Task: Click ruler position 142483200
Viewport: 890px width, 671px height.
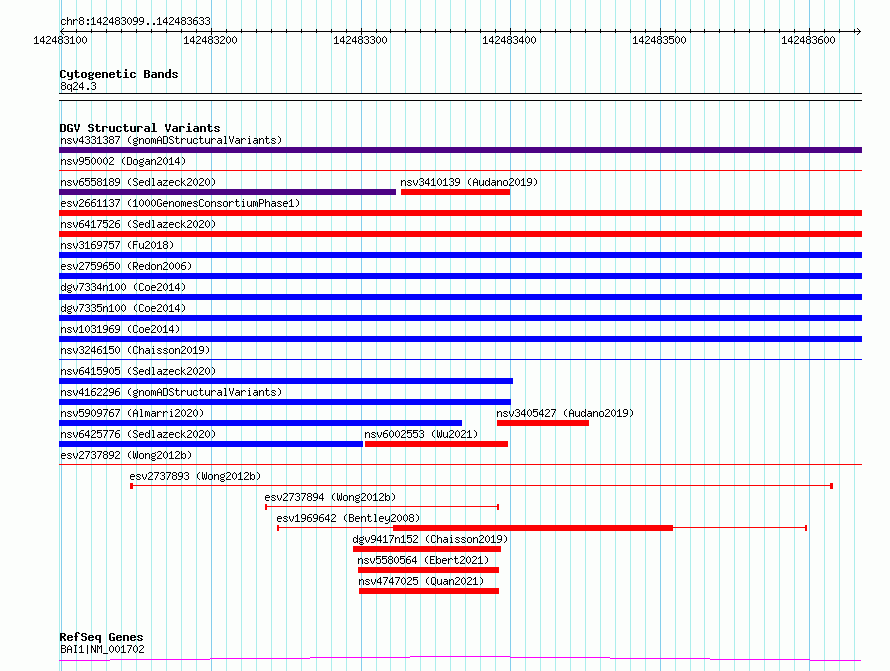Action: tap(210, 40)
